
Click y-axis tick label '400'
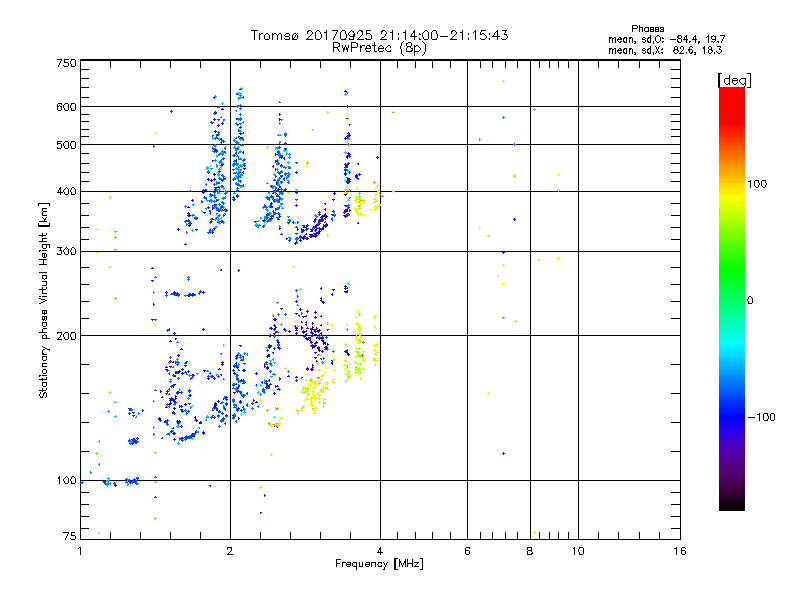(x=66, y=191)
